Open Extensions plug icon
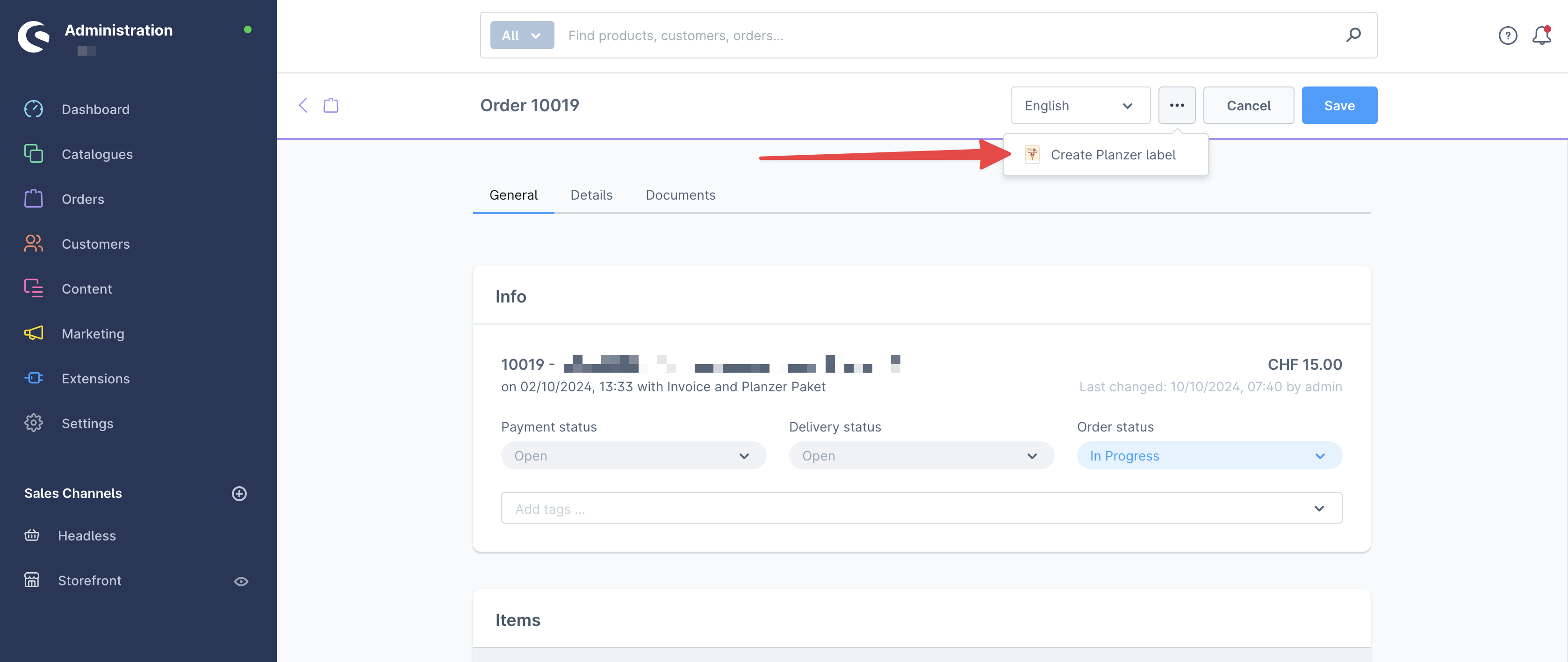 34,379
